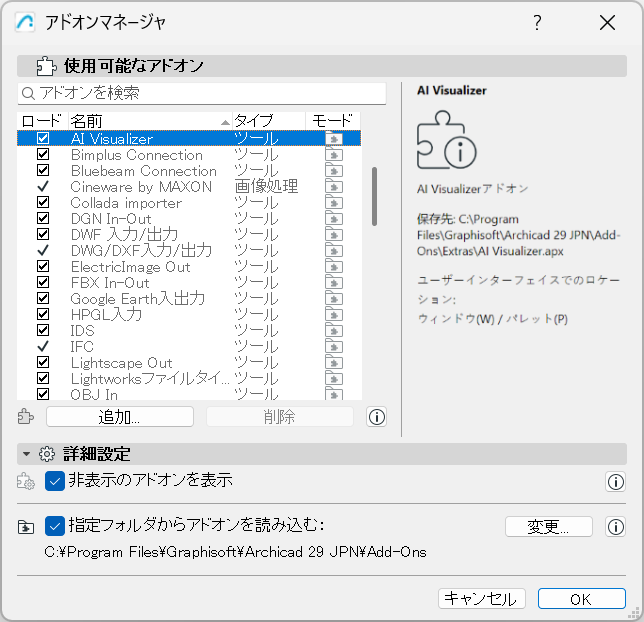Click the mode folder icon for IDS
The height and width of the screenshot is (622, 644).
(334, 331)
